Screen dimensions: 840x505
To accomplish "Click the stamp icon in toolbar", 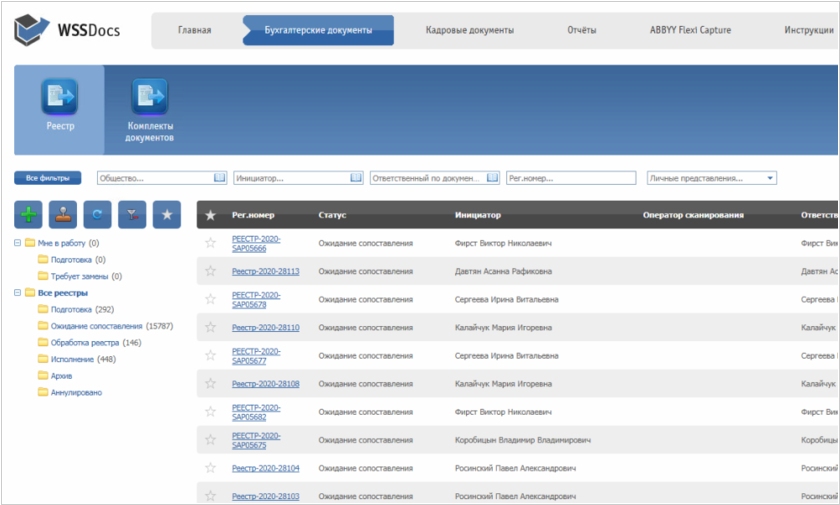I will [x=62, y=213].
